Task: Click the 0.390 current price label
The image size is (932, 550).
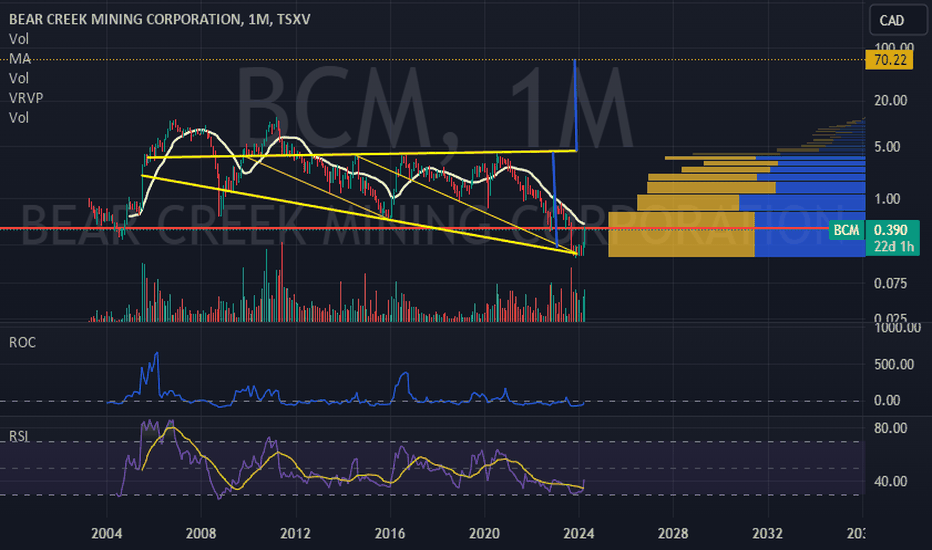Action: (892, 230)
